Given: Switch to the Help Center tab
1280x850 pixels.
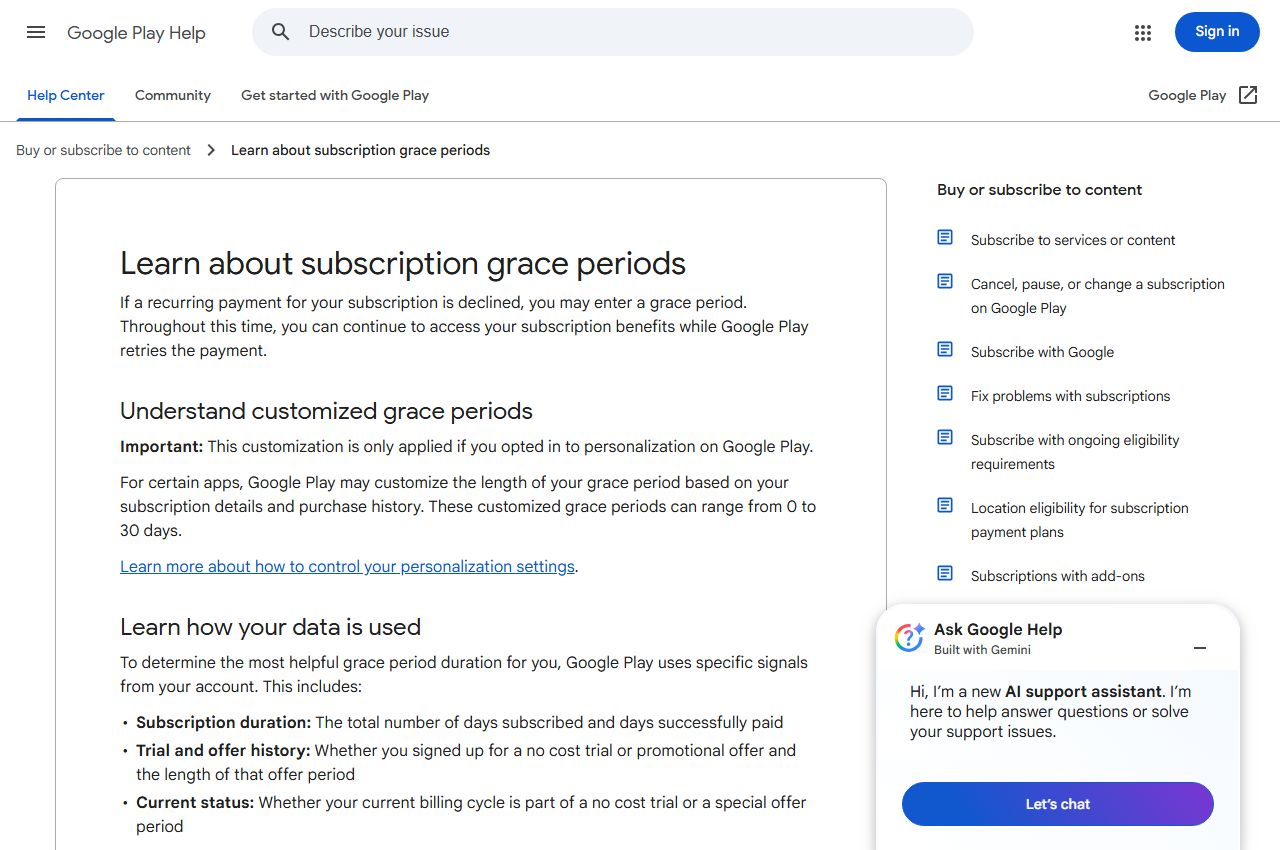Looking at the screenshot, I should pyautogui.click(x=66, y=96).
